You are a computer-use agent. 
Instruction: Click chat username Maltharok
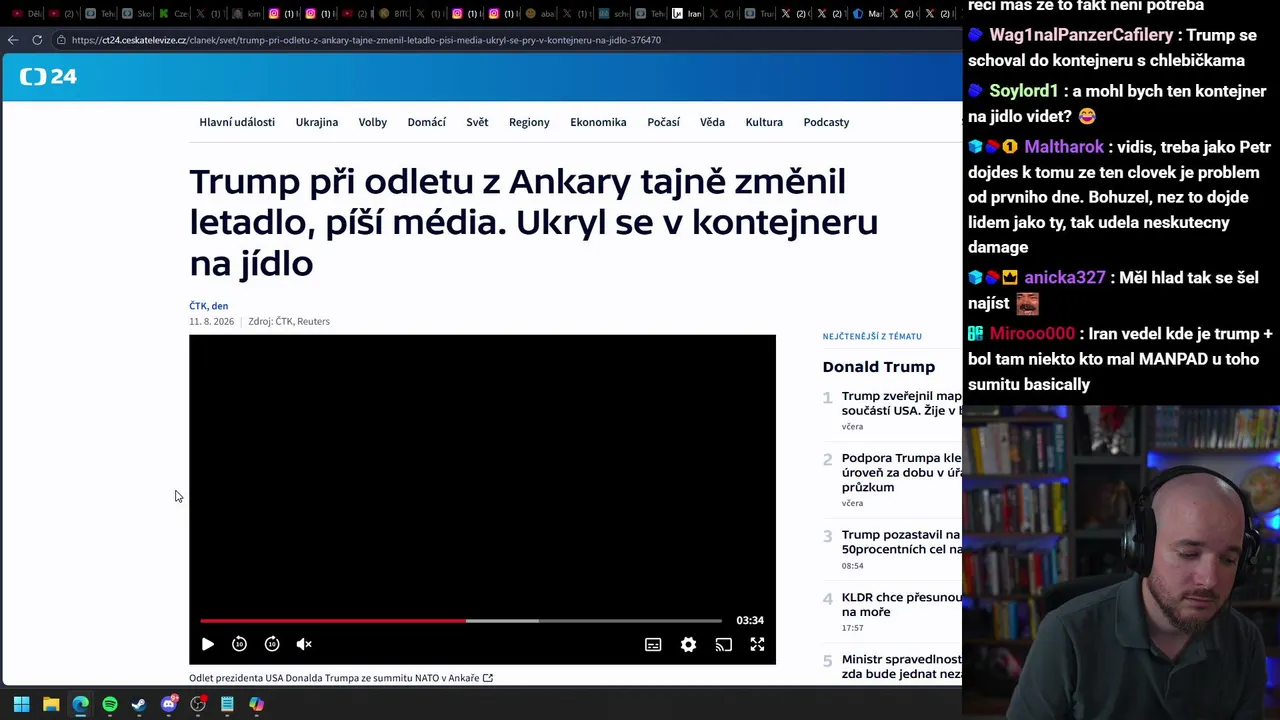(x=1064, y=147)
